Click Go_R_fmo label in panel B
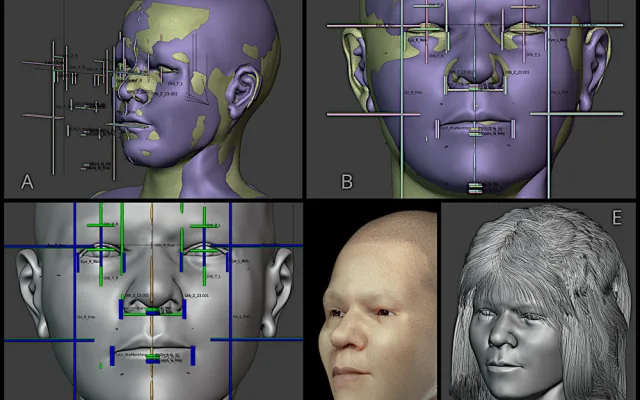This screenshot has width=640, height=400. coord(413,93)
